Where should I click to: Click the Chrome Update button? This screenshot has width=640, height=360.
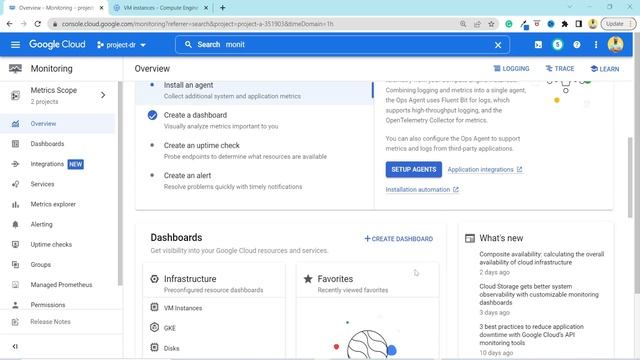[x=618, y=24]
